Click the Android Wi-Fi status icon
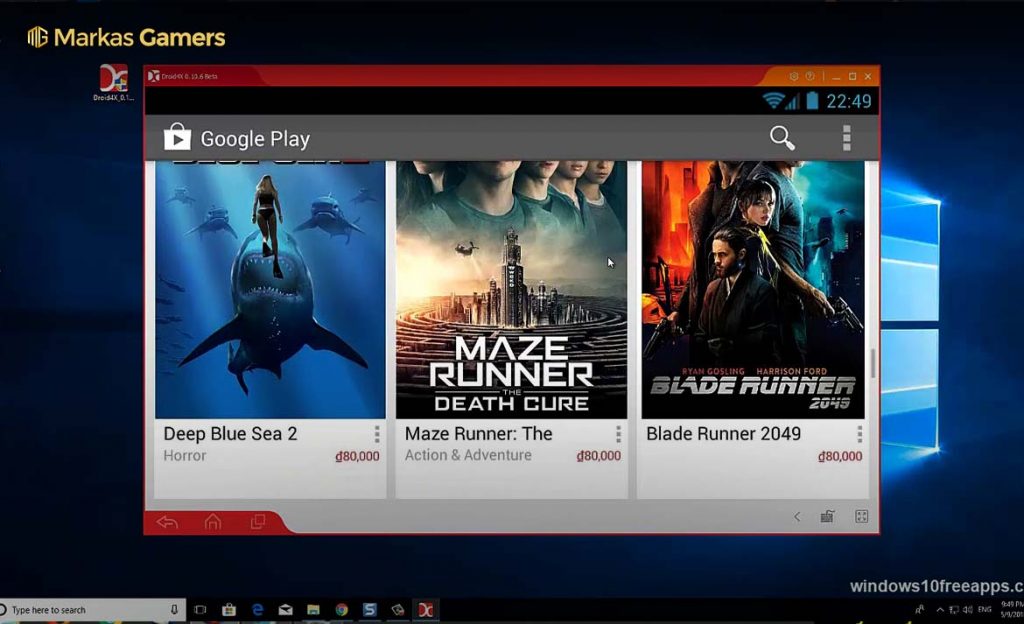The image size is (1024, 624). 773,101
